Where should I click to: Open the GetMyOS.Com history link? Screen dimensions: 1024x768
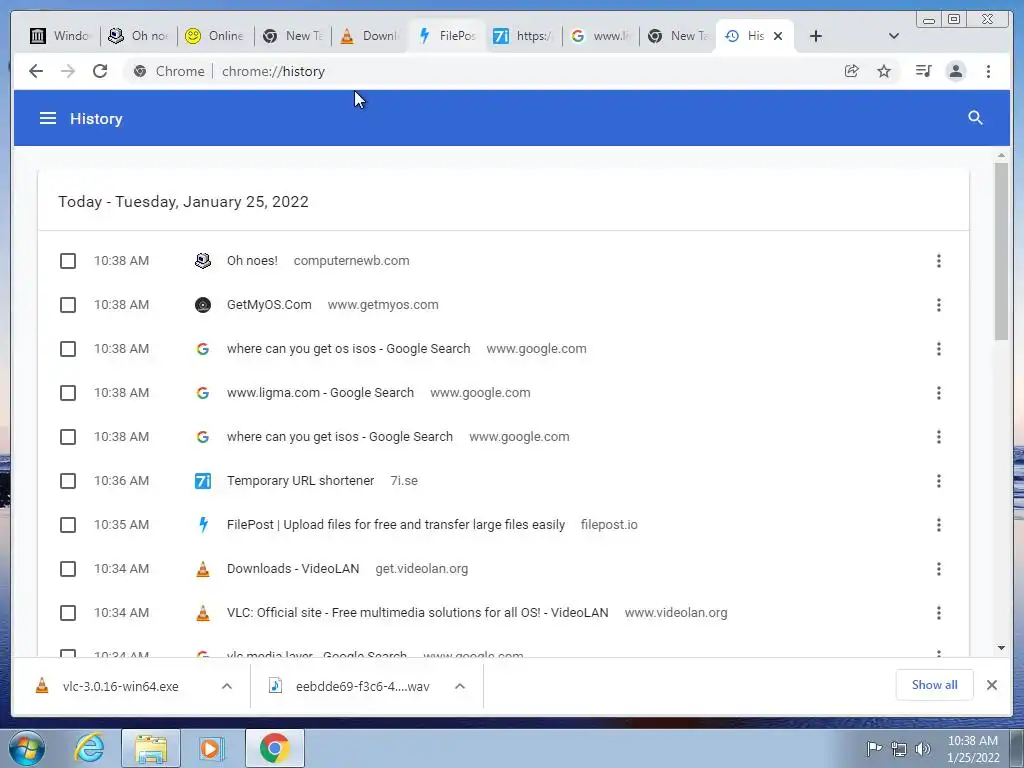269,305
